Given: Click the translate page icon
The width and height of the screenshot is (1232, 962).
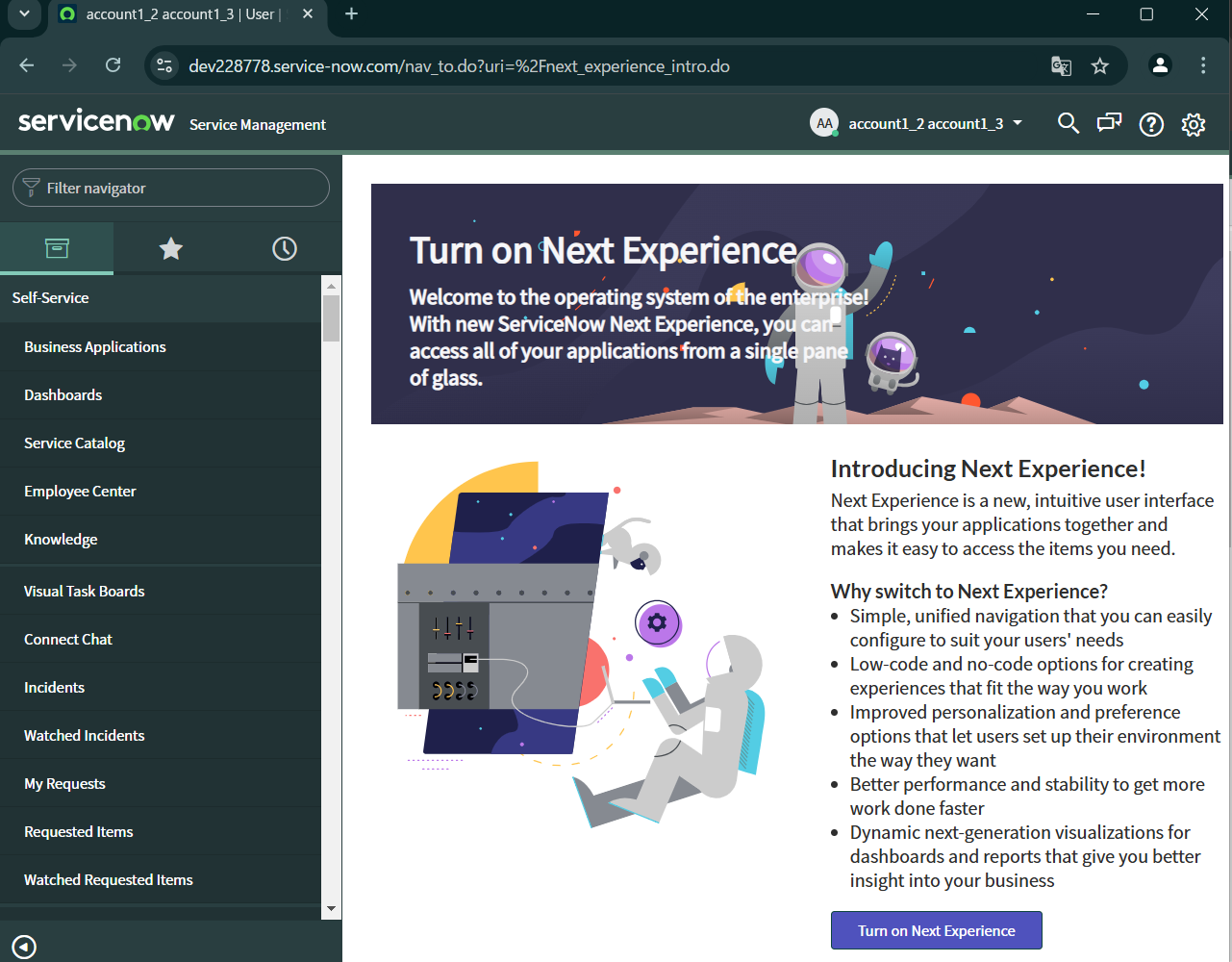Looking at the screenshot, I should point(1061,65).
